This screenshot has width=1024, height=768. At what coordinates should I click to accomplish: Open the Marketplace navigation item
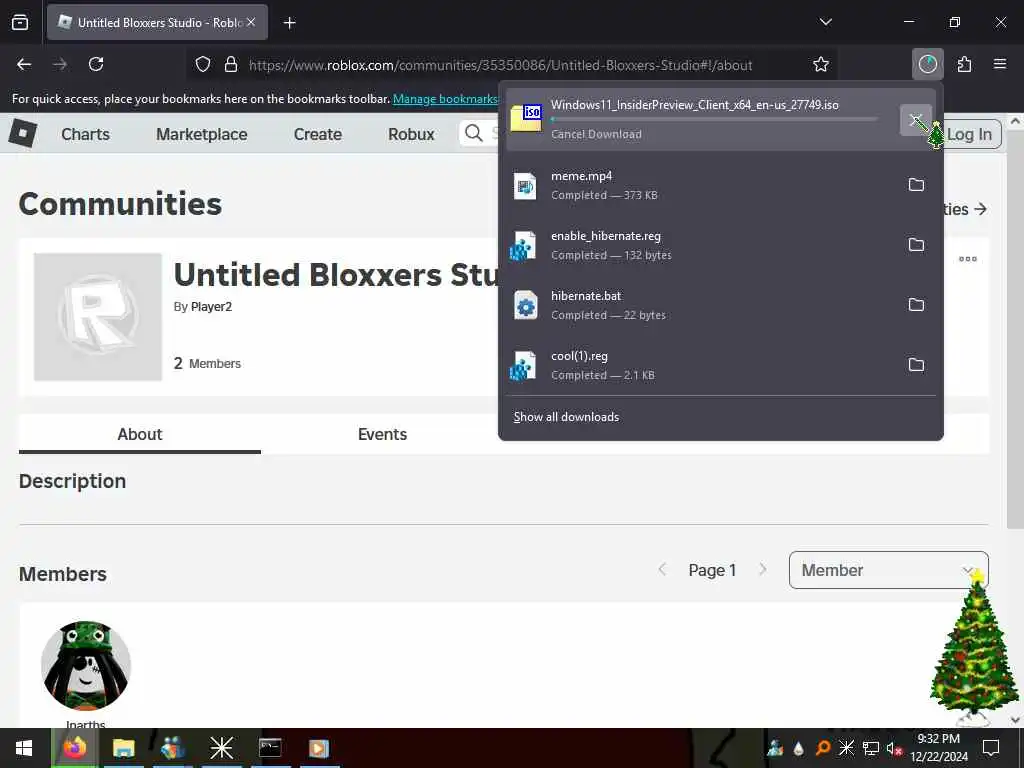(202, 134)
